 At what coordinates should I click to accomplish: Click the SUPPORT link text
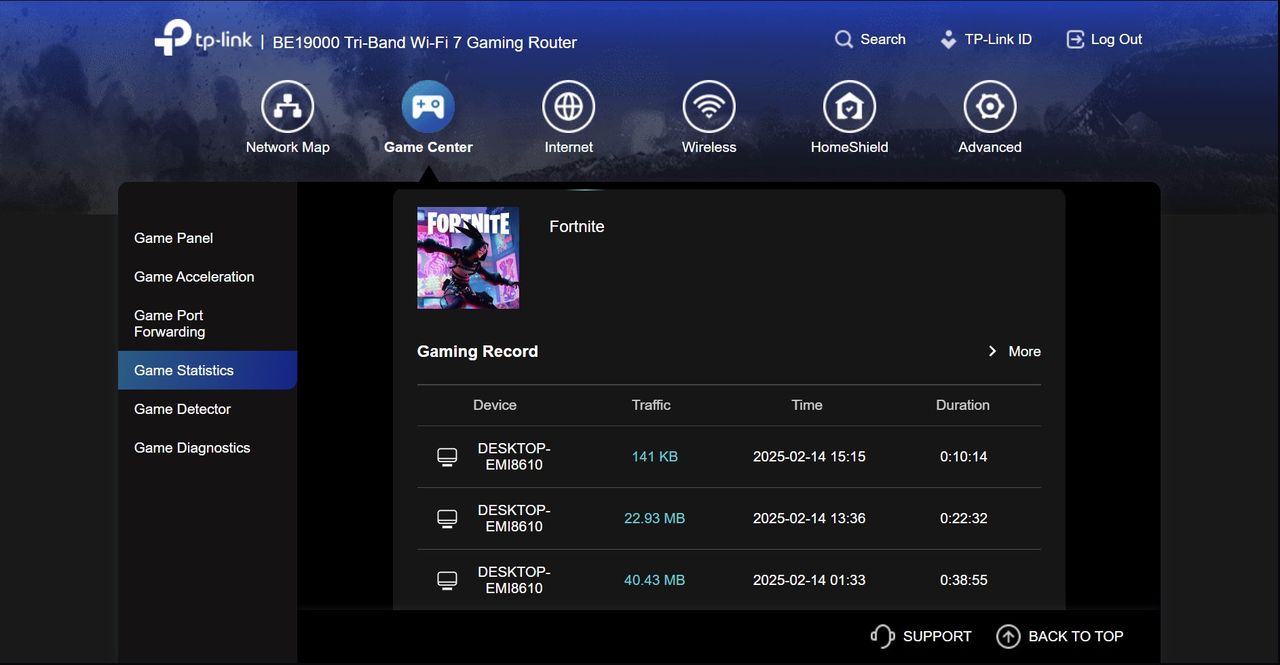937,636
